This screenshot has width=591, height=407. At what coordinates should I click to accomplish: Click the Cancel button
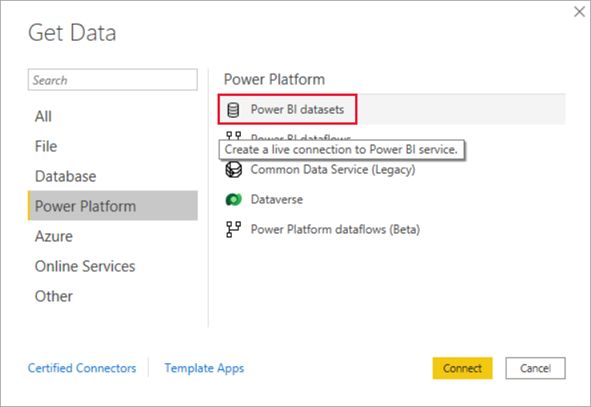point(535,368)
